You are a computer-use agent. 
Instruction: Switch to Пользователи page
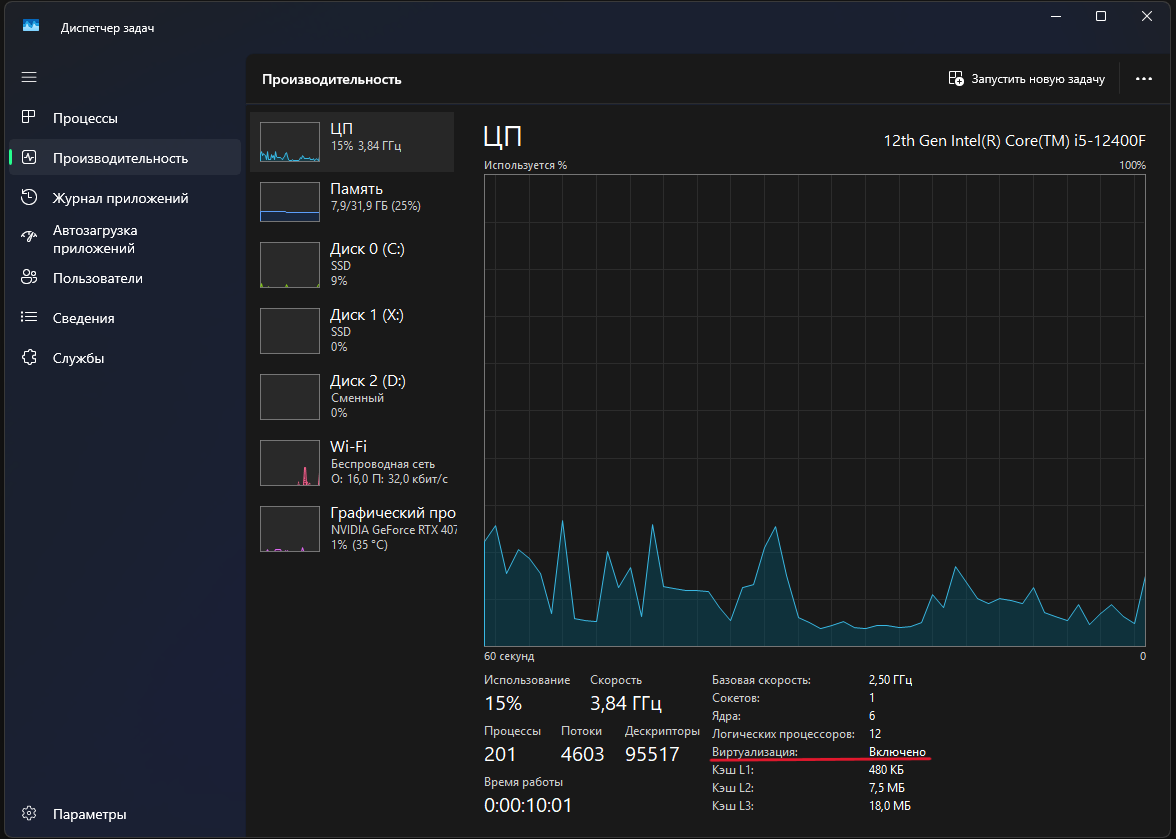pos(124,278)
